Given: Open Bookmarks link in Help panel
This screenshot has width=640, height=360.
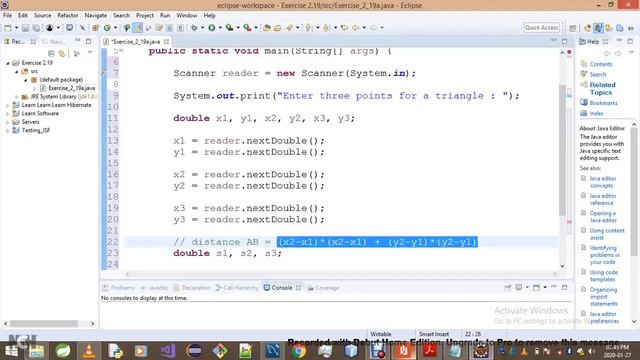Looking at the screenshot, I should click(603, 103).
